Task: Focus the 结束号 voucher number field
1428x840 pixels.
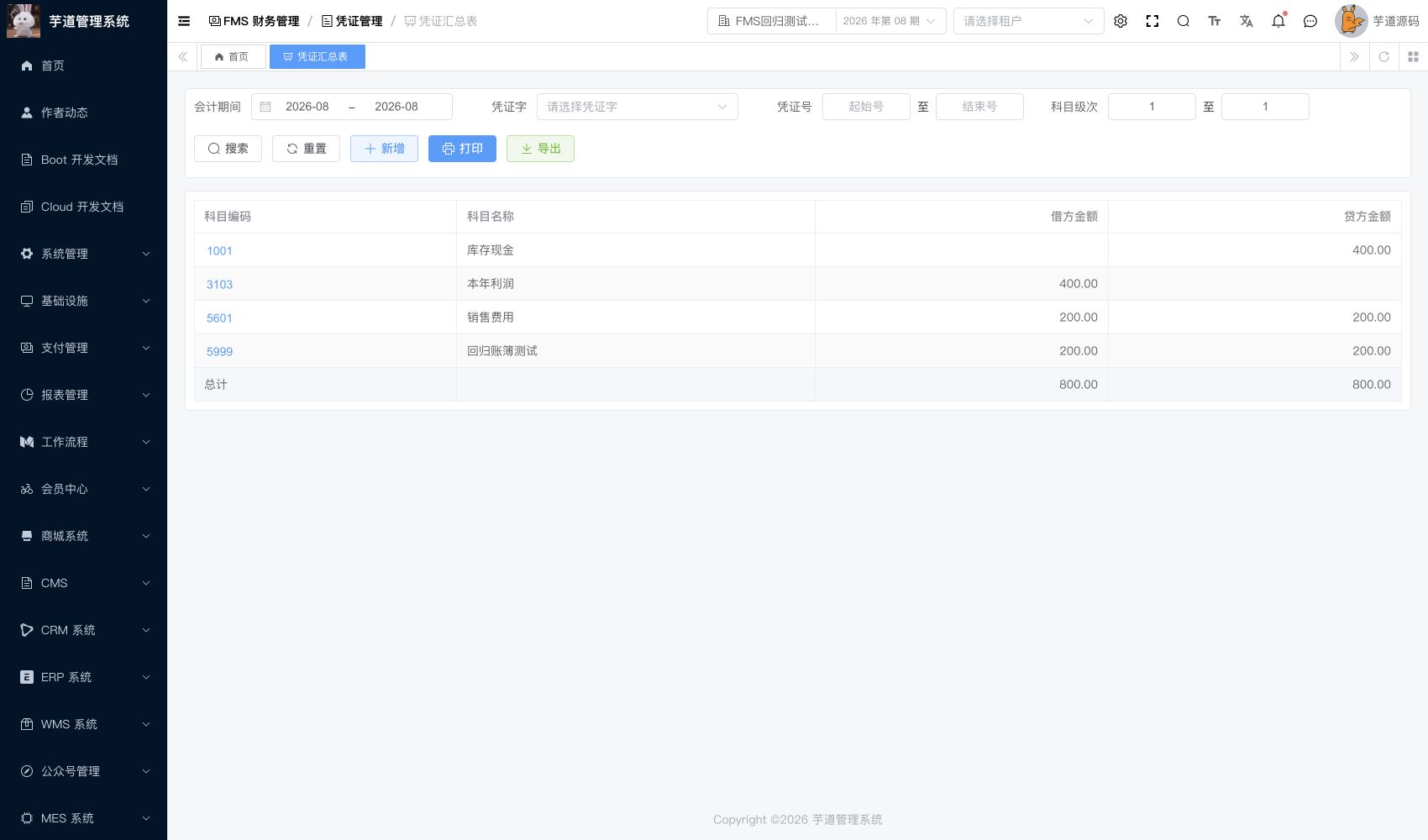Action: point(979,107)
